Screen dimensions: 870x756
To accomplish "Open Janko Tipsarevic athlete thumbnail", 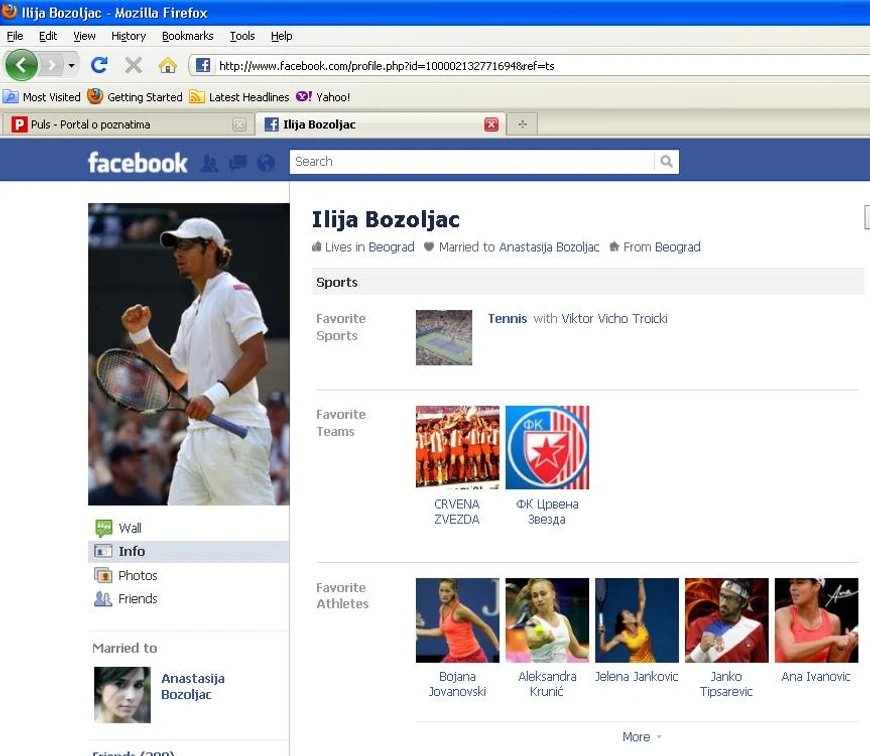I will click(726, 620).
